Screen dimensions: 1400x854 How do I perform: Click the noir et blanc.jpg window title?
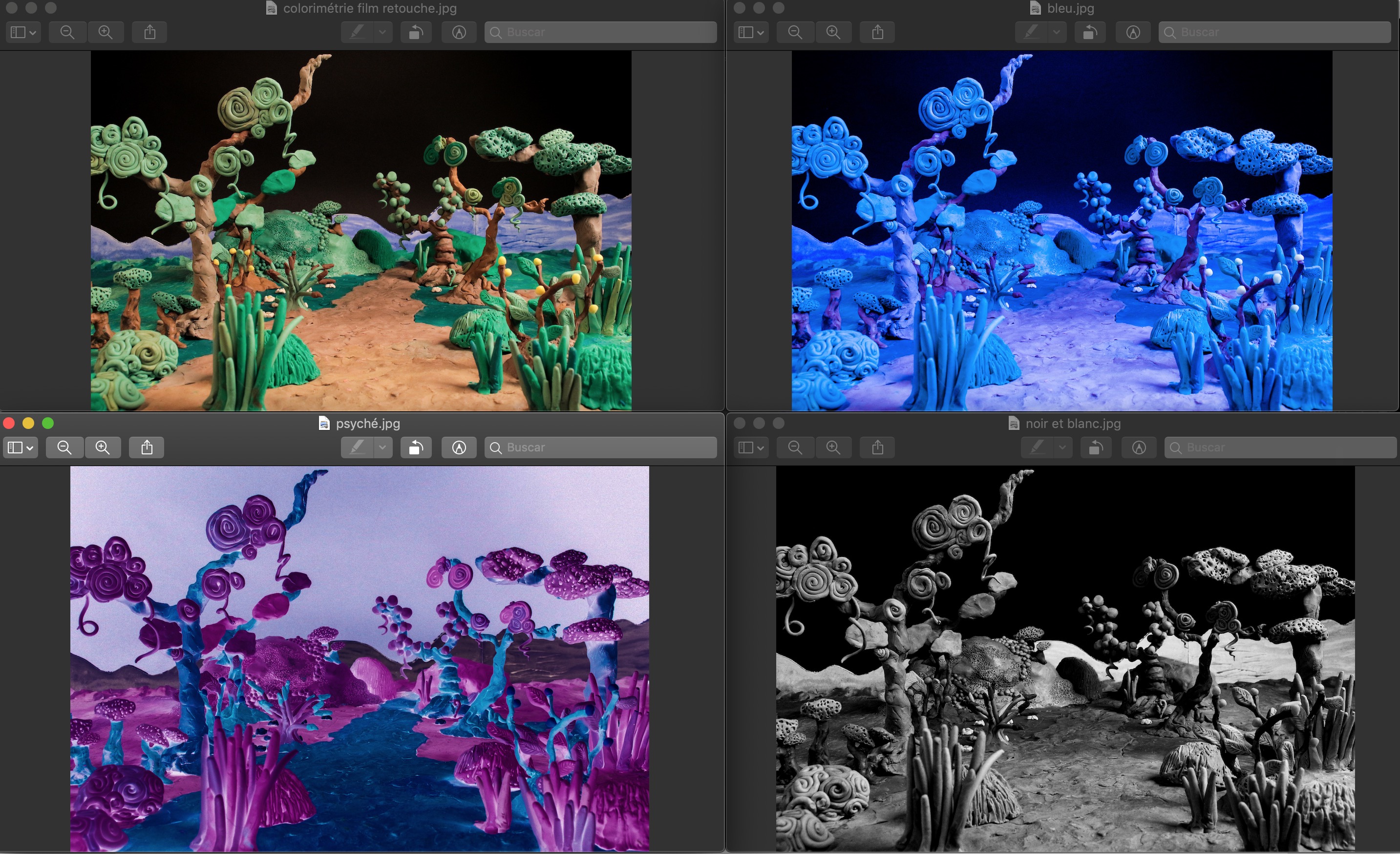point(1072,424)
